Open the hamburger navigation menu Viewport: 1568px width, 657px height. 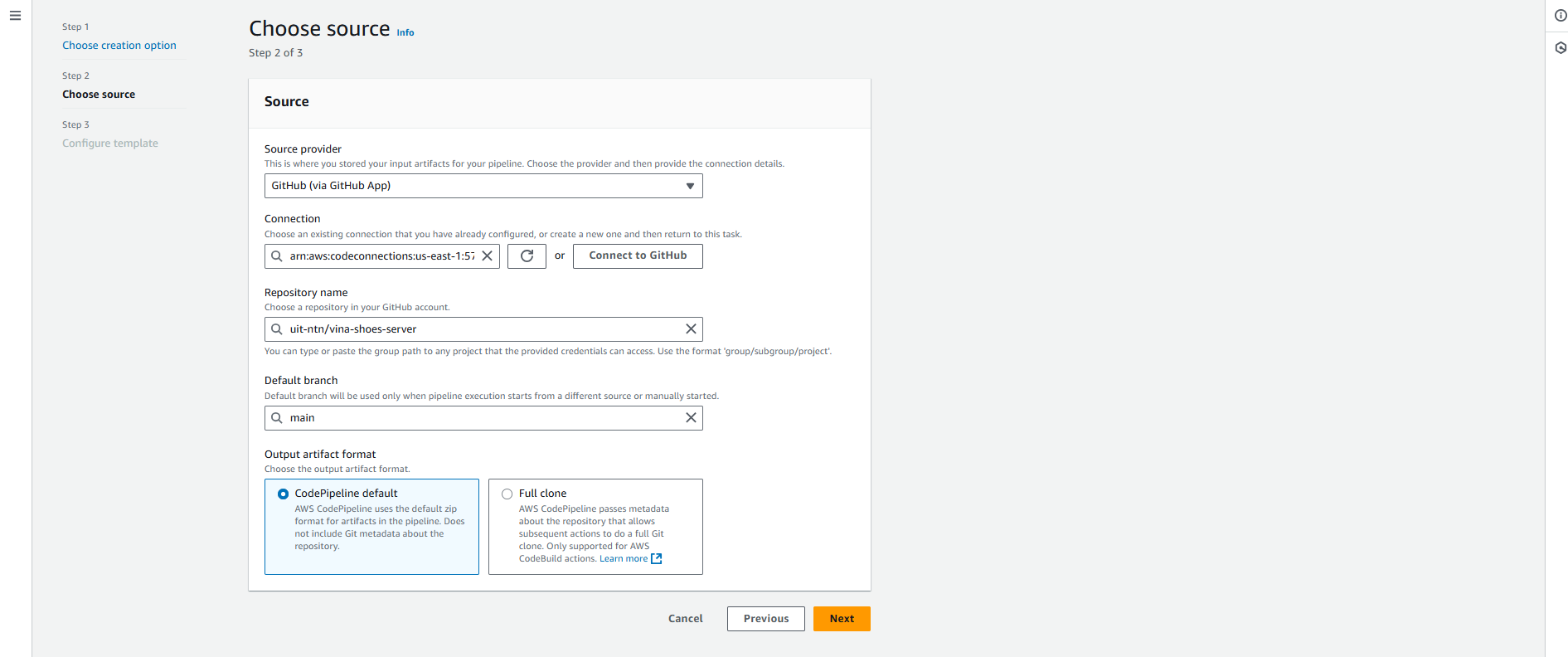point(15,16)
